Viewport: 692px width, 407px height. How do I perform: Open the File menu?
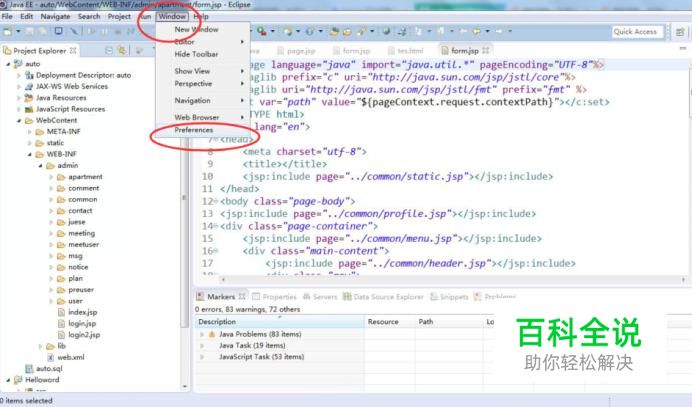[x=7, y=16]
